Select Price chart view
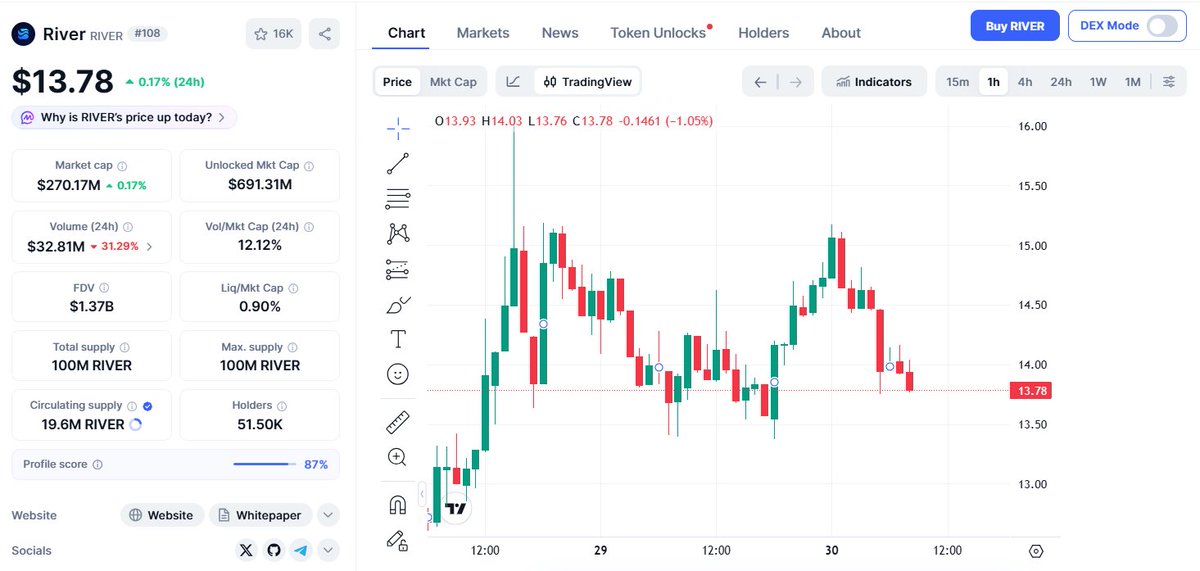Image resolution: width=1200 pixels, height=571 pixels. [397, 82]
